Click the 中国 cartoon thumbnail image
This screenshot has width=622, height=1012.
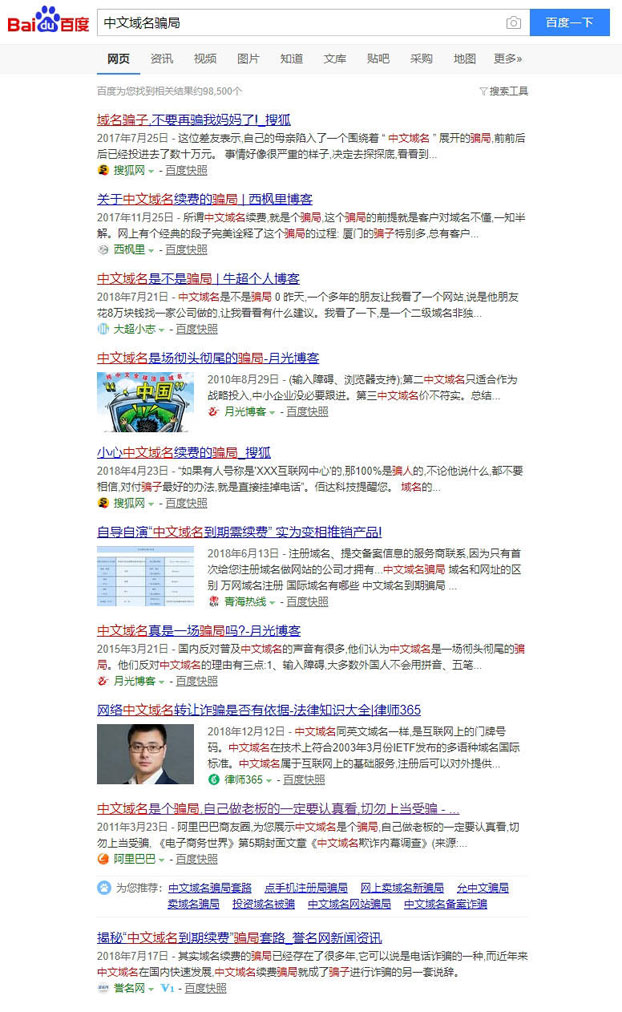[x=145, y=402]
